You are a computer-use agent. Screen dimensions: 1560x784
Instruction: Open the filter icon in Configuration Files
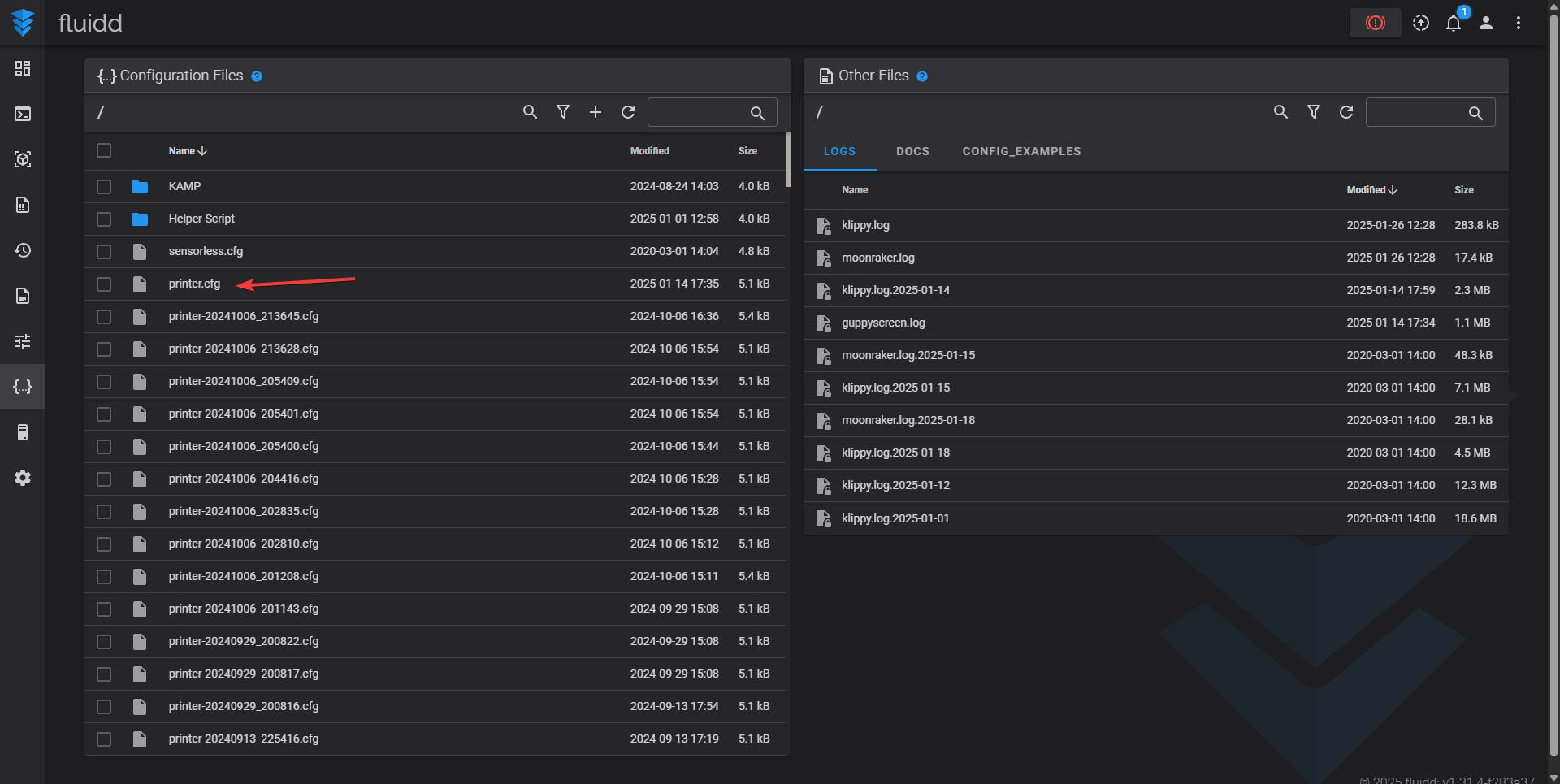[563, 112]
